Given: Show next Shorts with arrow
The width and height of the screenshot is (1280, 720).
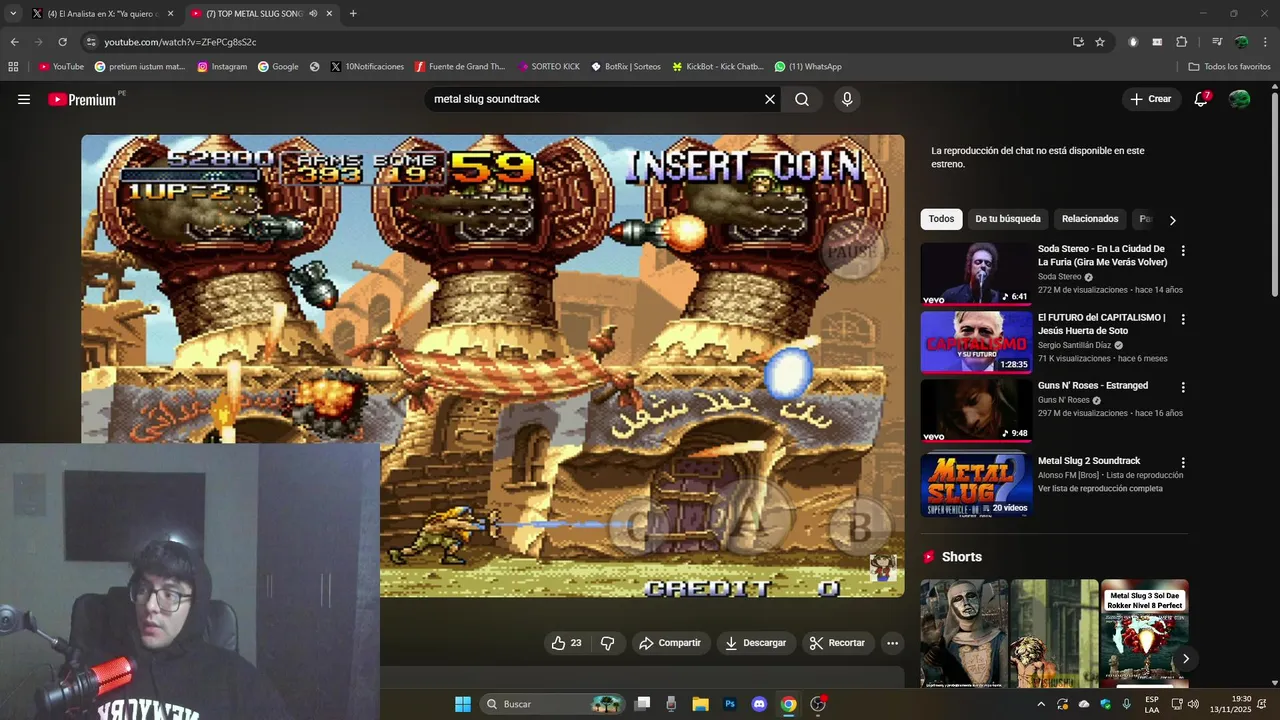Looking at the screenshot, I should click(1185, 658).
